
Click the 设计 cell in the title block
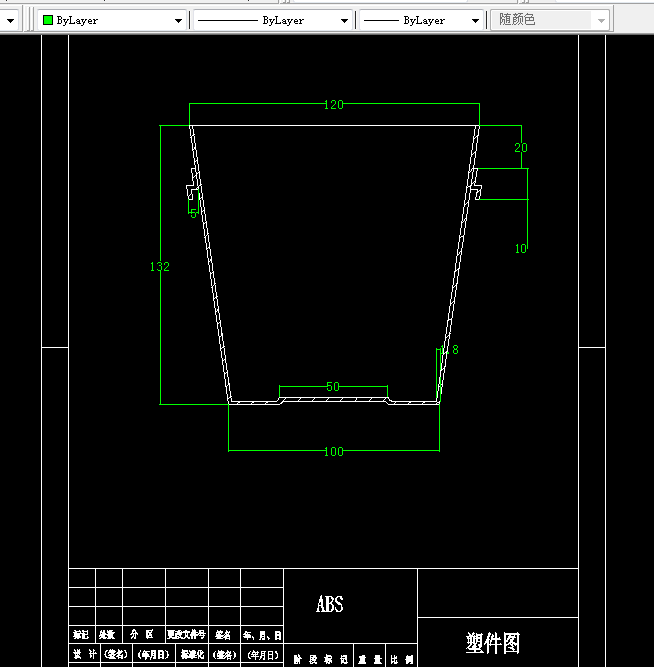click(85, 654)
